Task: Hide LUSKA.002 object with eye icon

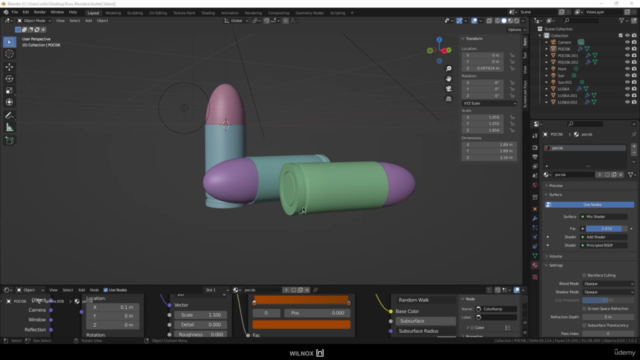Action: [x=627, y=102]
